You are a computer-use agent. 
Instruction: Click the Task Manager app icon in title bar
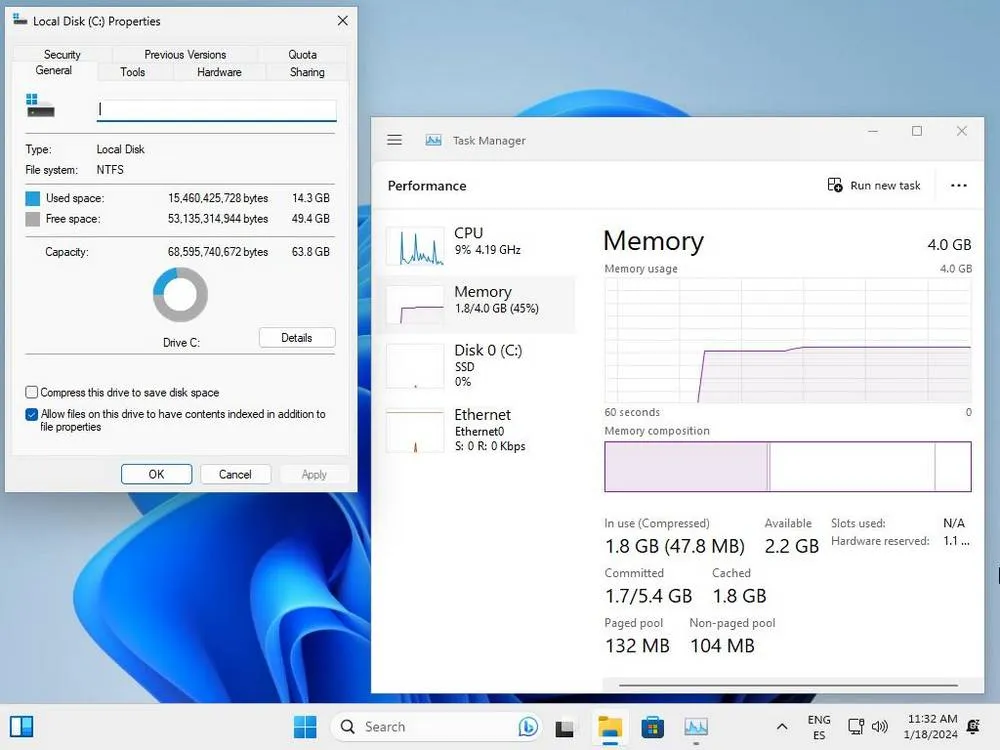pyautogui.click(x=434, y=140)
